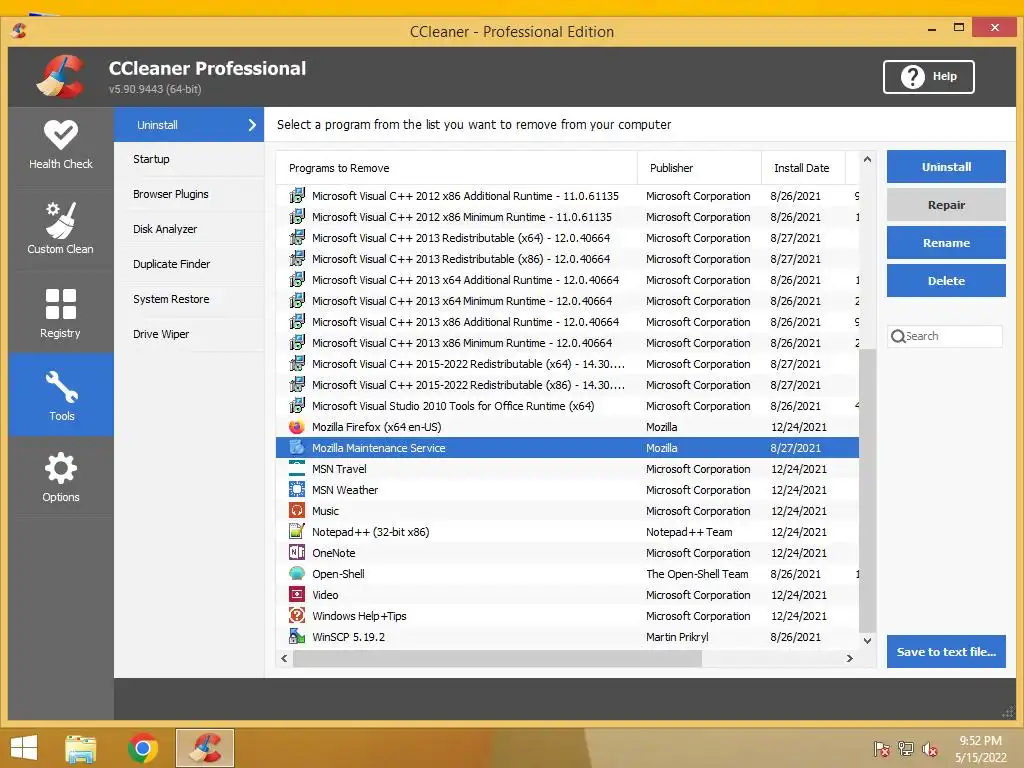
Task: Click the OneNote program icon
Action: click(x=296, y=552)
